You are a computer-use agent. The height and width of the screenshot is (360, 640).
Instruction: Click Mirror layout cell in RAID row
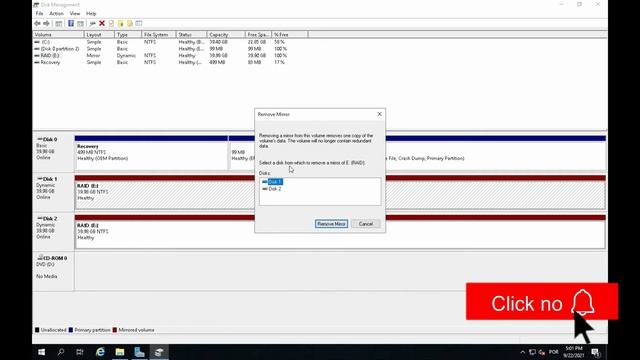(x=93, y=56)
